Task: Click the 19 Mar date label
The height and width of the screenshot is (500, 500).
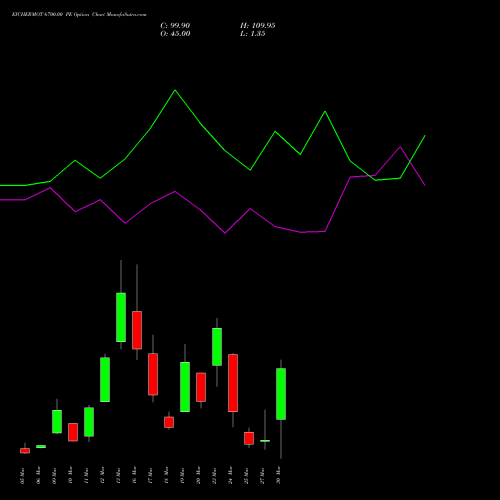Action: tap(182, 475)
